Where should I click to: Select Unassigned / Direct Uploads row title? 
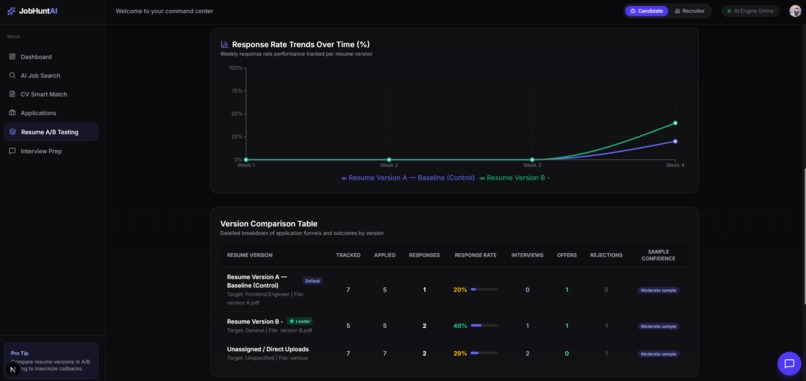point(268,349)
